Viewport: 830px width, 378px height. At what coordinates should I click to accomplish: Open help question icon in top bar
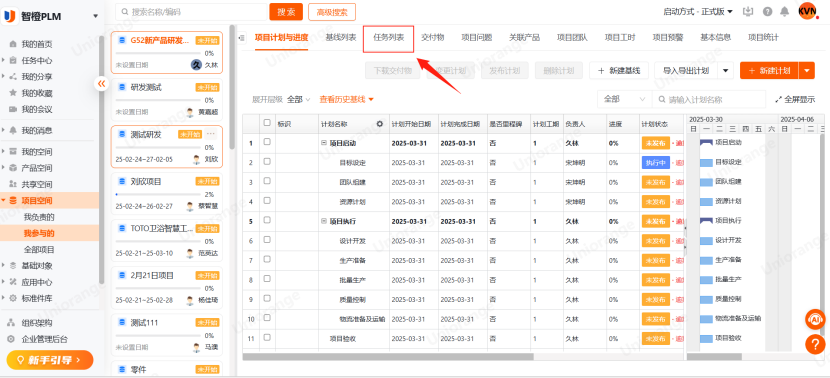coord(767,12)
